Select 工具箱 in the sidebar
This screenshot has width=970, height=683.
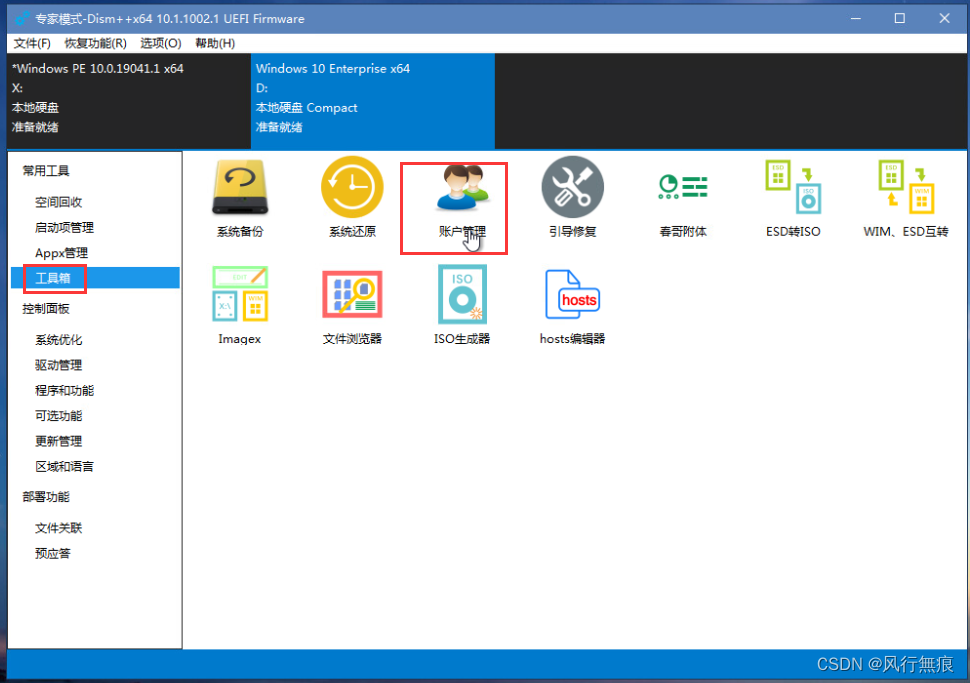tap(95, 278)
